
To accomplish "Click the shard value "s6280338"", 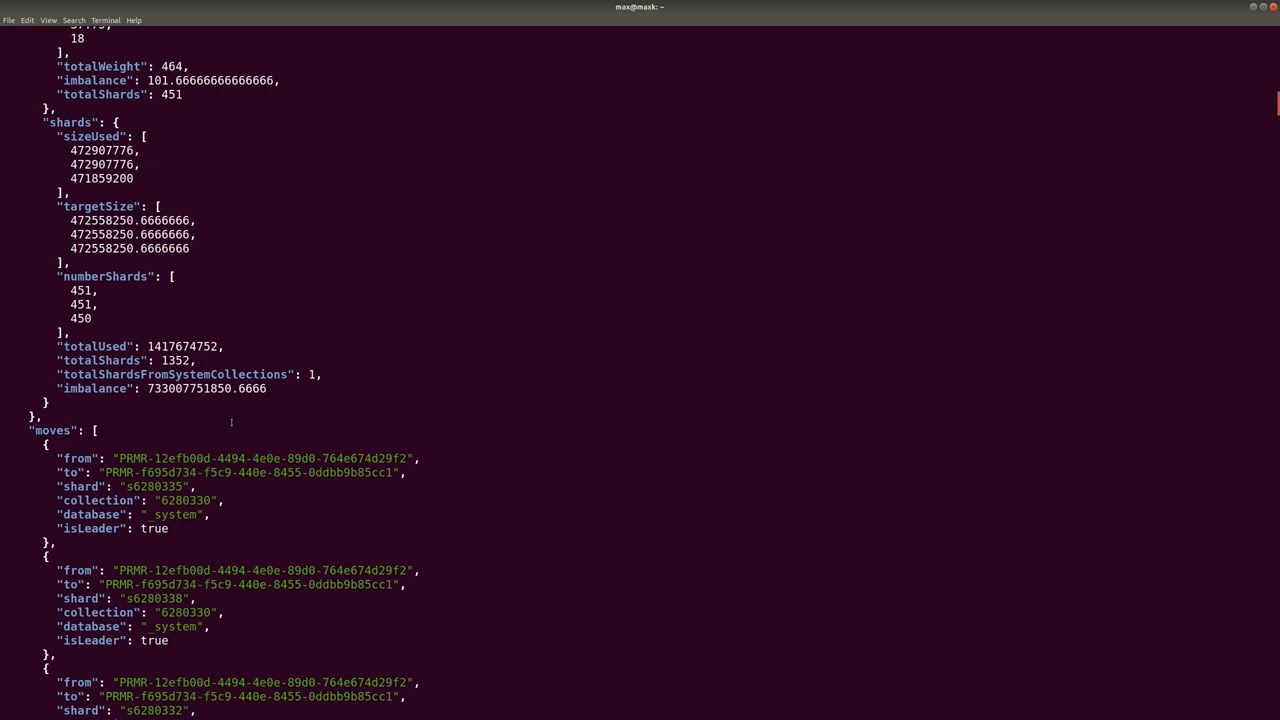I will click(154, 599).
